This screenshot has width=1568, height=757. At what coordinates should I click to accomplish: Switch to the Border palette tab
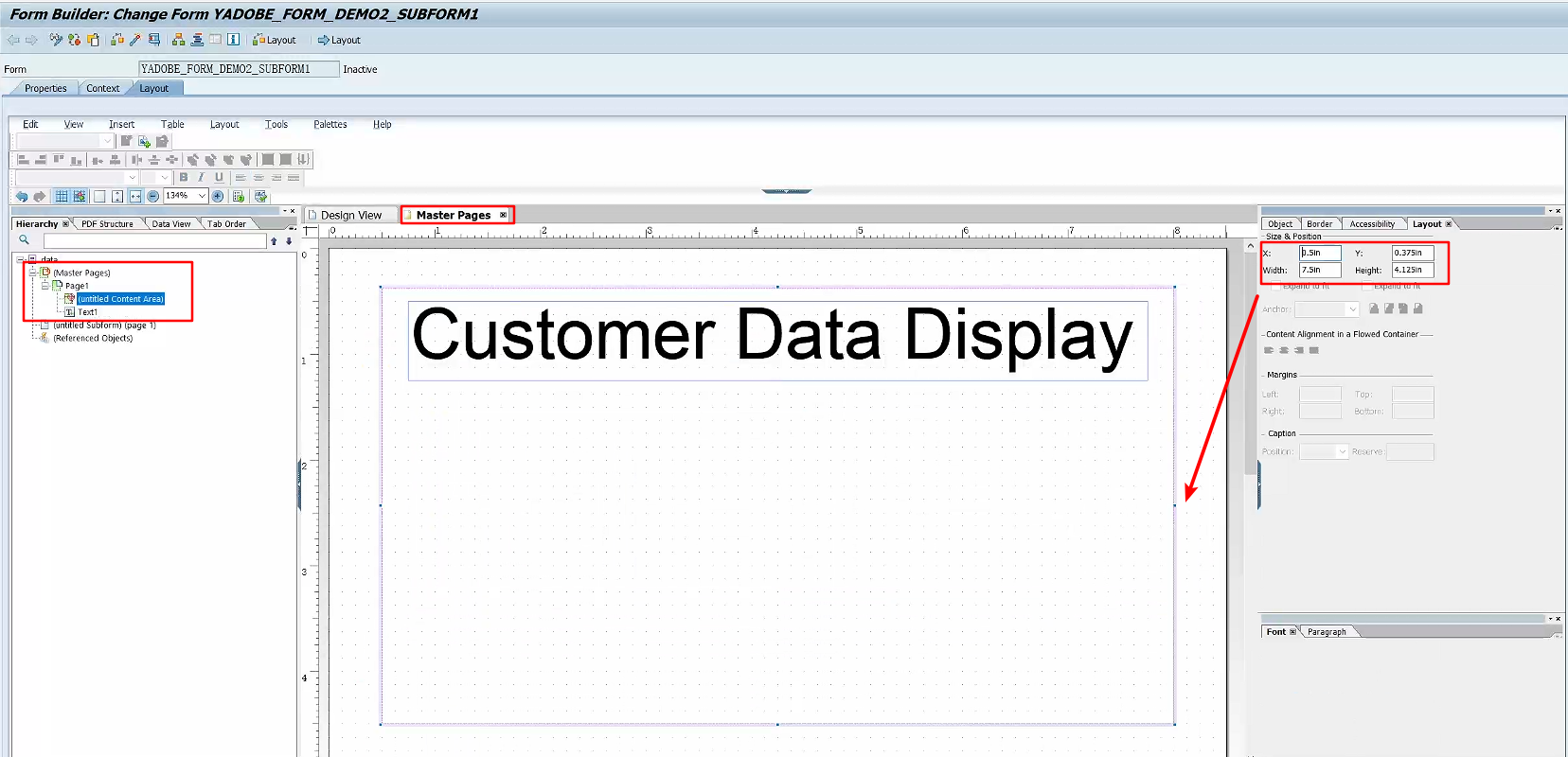[1319, 224]
